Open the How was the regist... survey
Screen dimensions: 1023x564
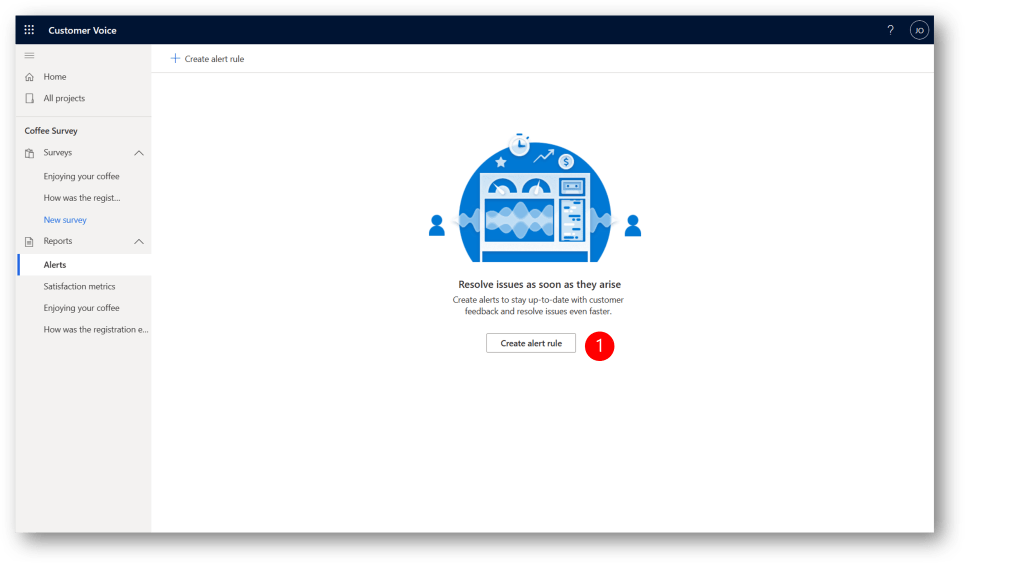pos(81,198)
